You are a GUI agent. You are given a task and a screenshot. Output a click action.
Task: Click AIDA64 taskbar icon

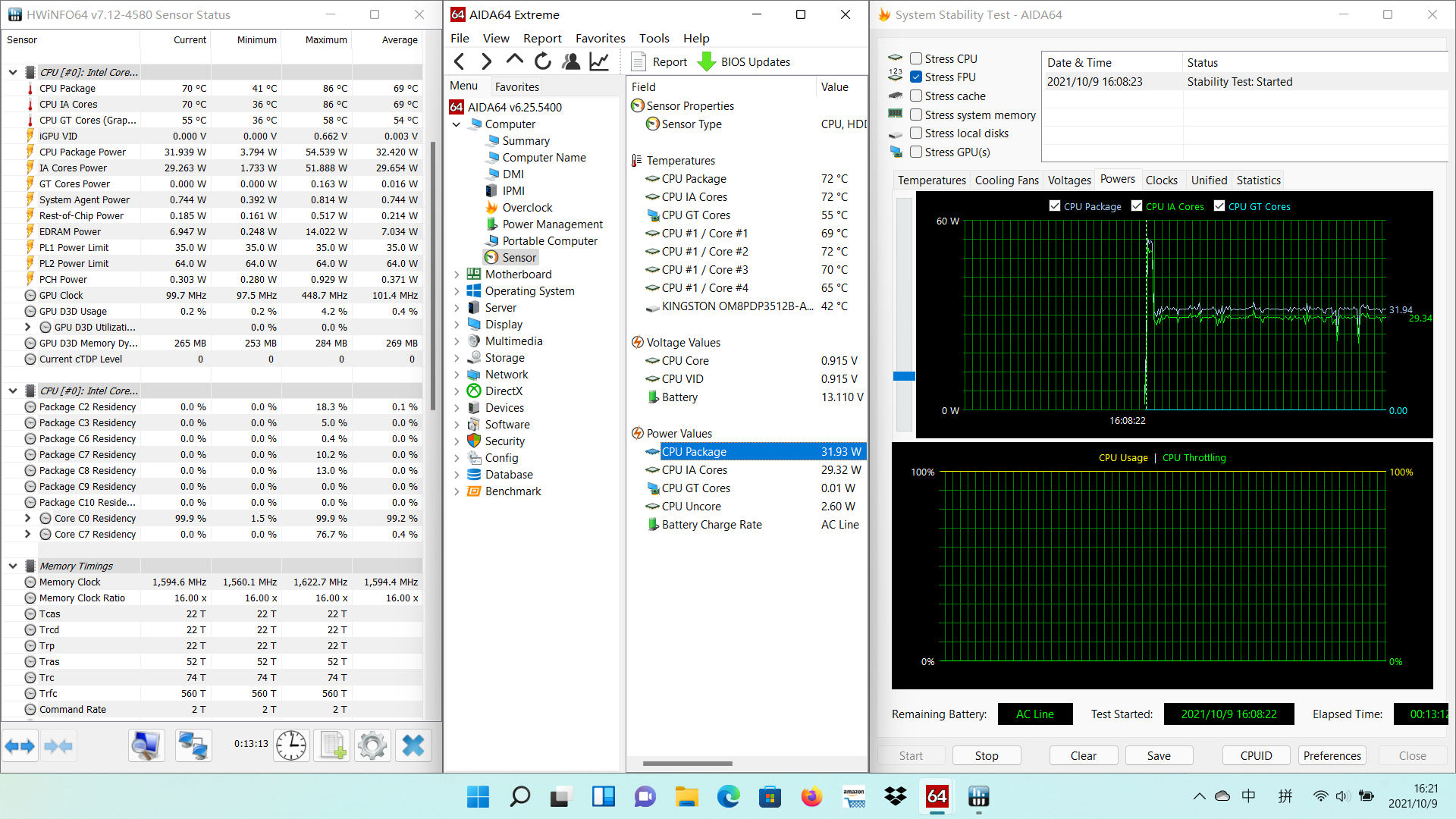coord(937,797)
